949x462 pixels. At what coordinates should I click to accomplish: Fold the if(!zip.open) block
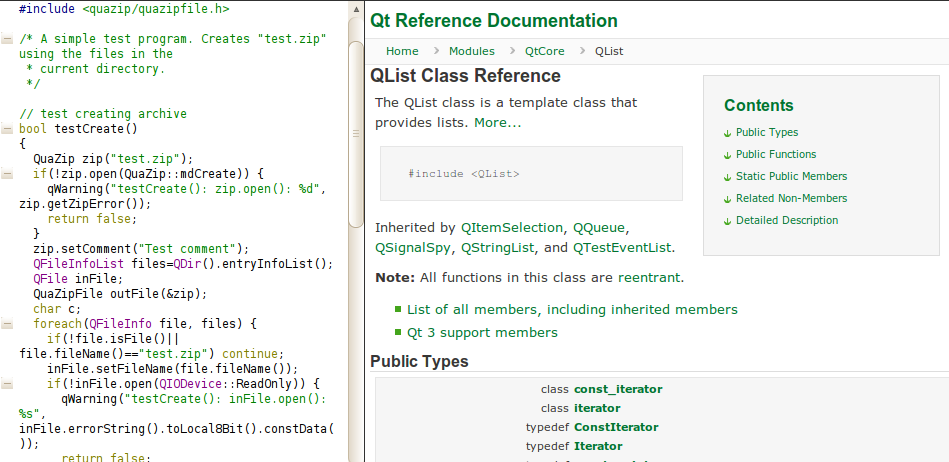8,174
